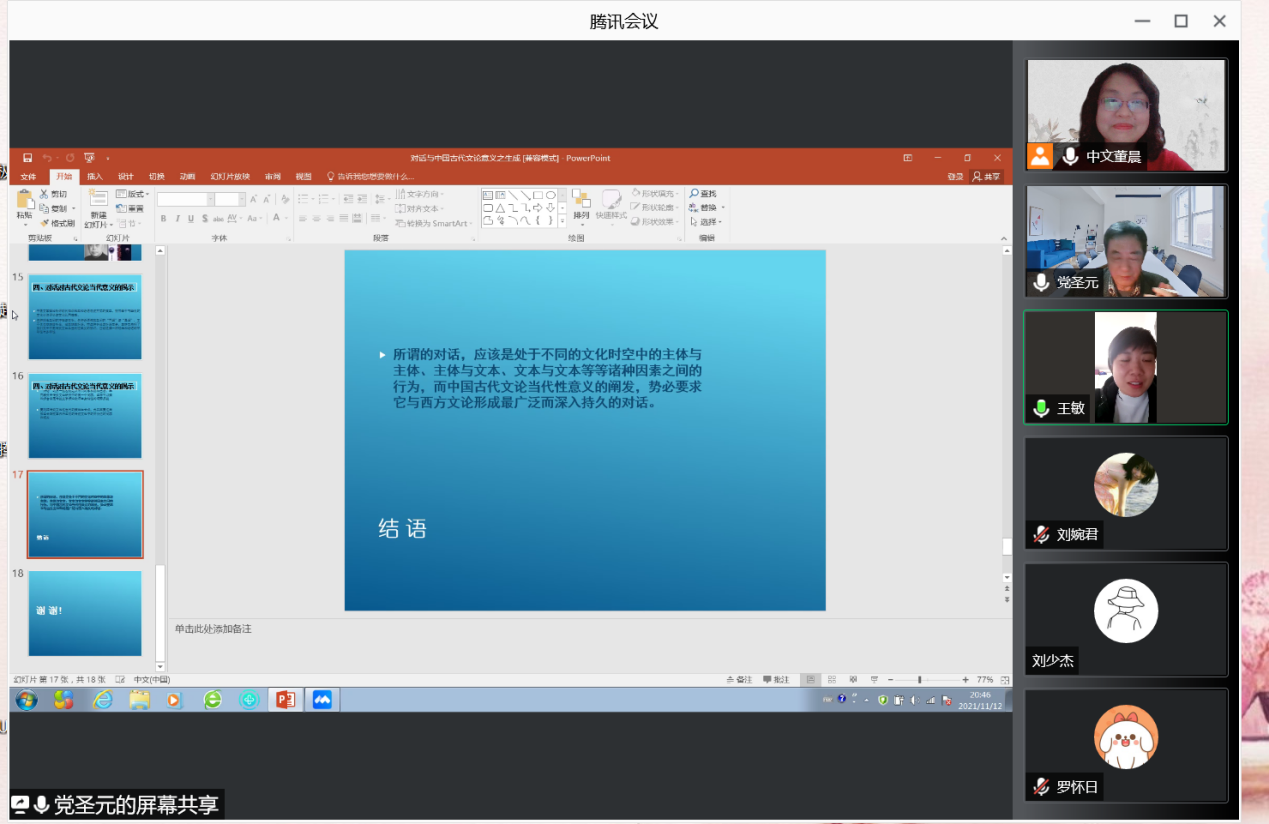The image size is (1269, 824).
Task: Open PowerPoint from the Windows taskbar
Action: click(285, 700)
